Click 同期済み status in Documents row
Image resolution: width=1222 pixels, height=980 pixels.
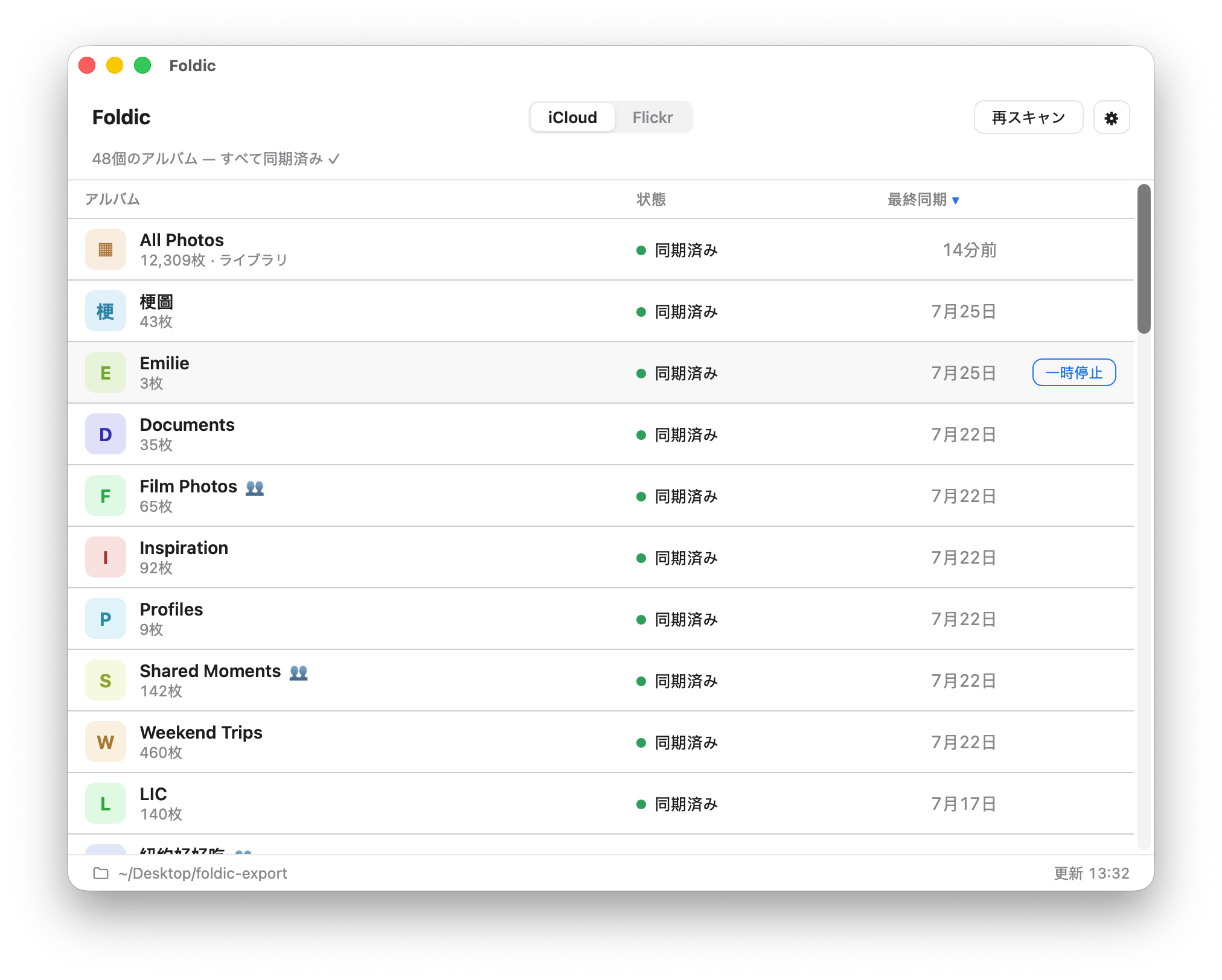[x=686, y=434]
